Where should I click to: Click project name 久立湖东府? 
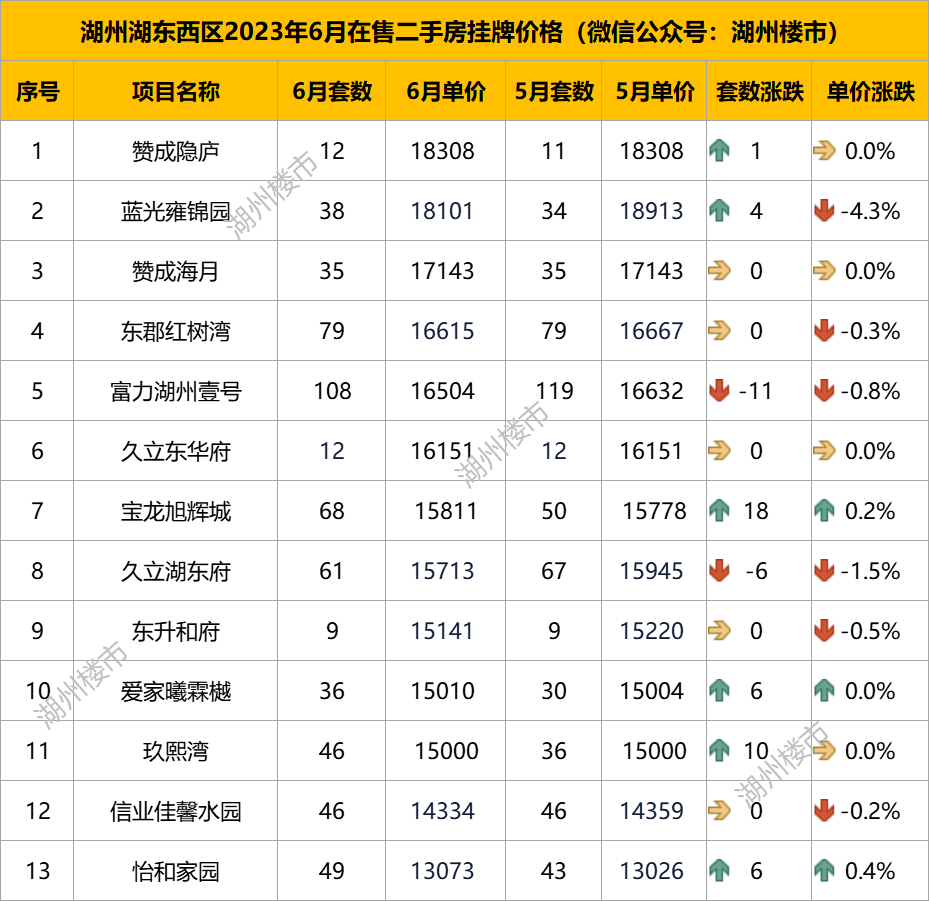175,572
